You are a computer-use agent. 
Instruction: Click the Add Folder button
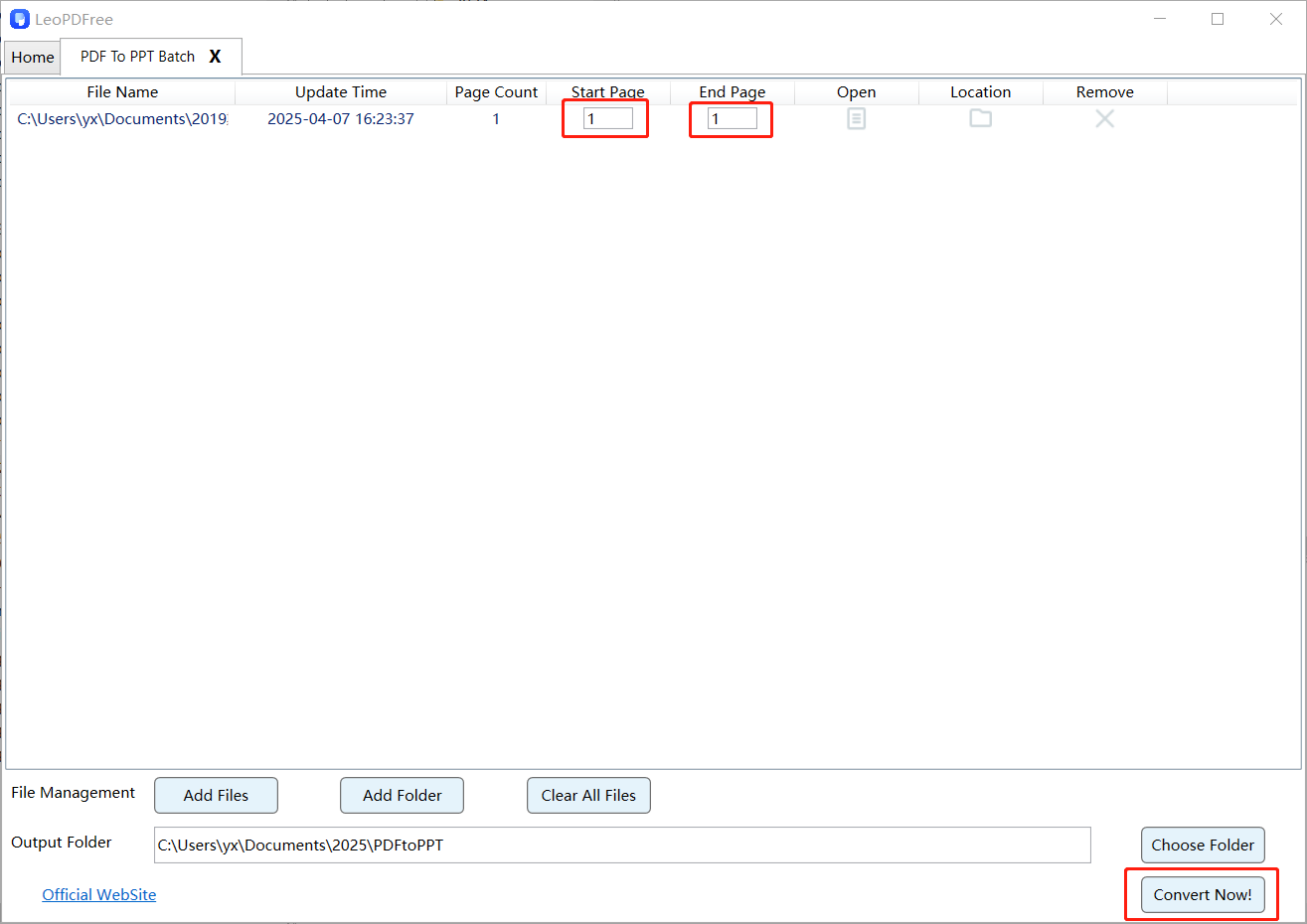click(x=402, y=795)
